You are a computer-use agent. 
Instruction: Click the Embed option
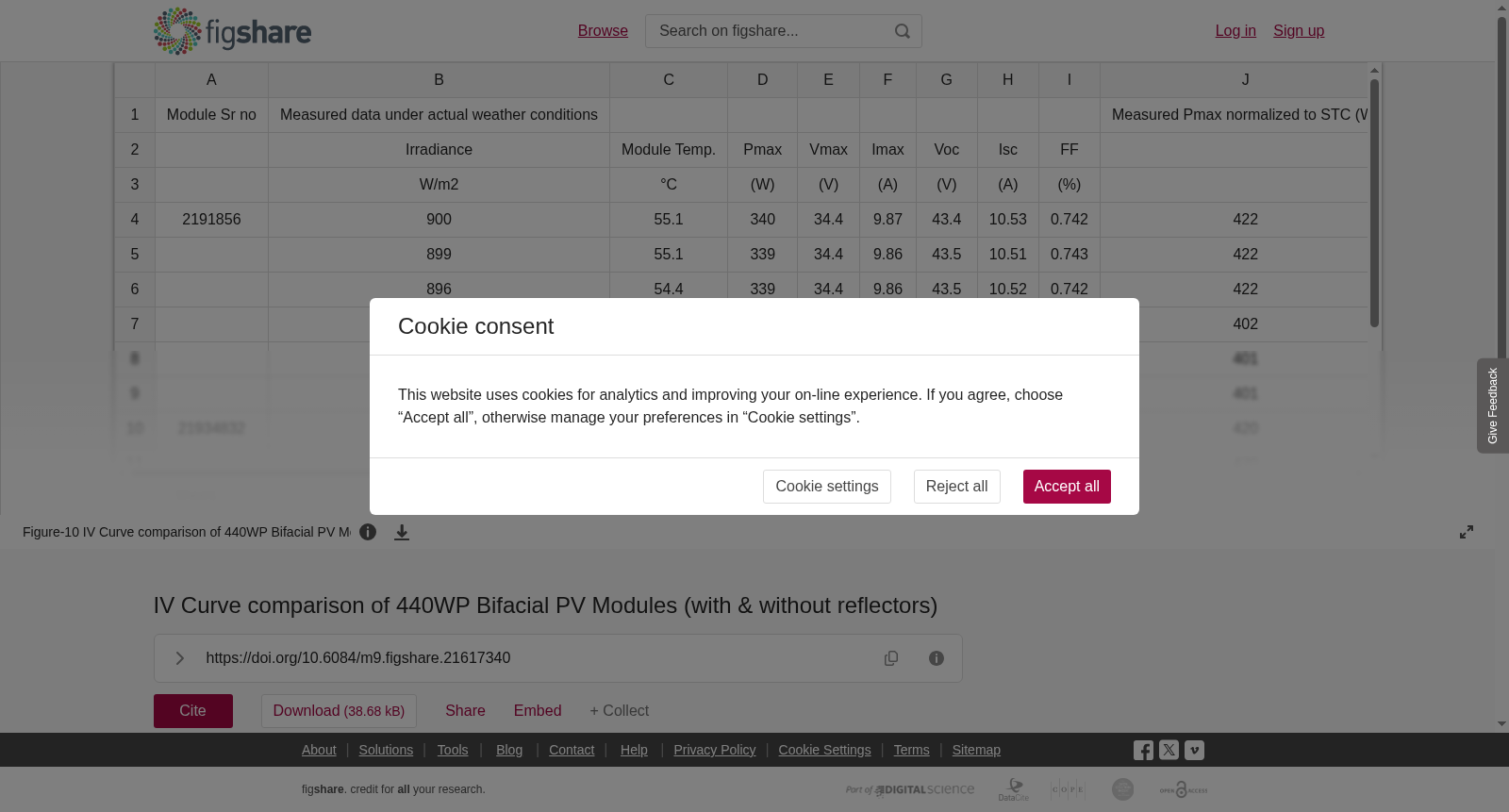pos(538,711)
